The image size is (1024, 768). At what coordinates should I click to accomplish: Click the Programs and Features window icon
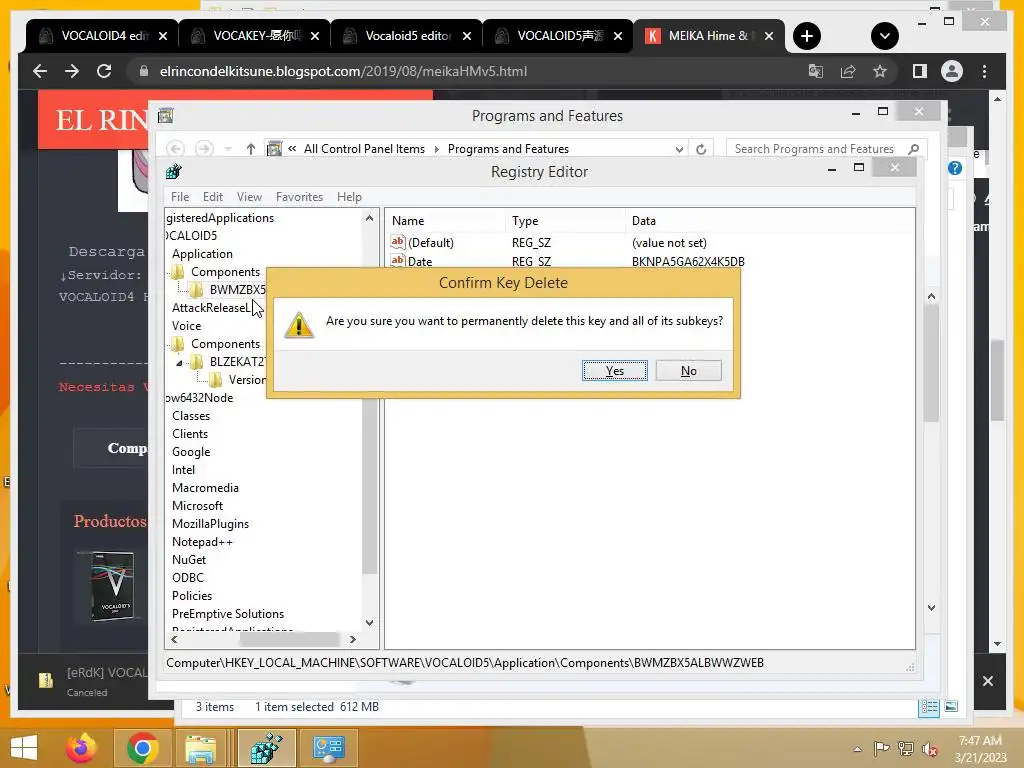click(x=166, y=116)
